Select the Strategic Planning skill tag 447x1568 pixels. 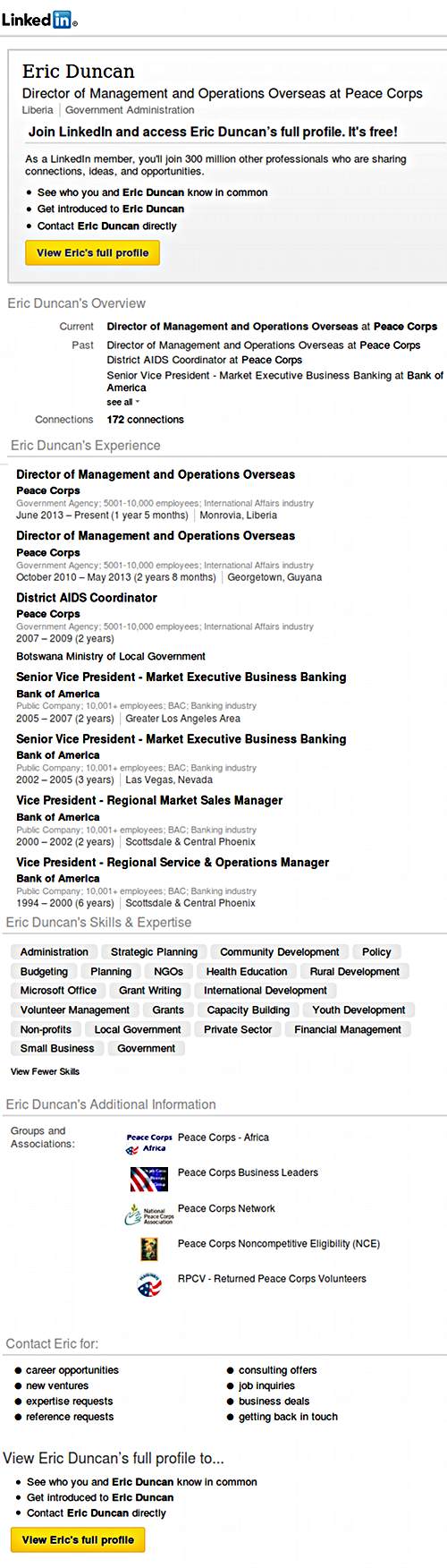tap(154, 952)
